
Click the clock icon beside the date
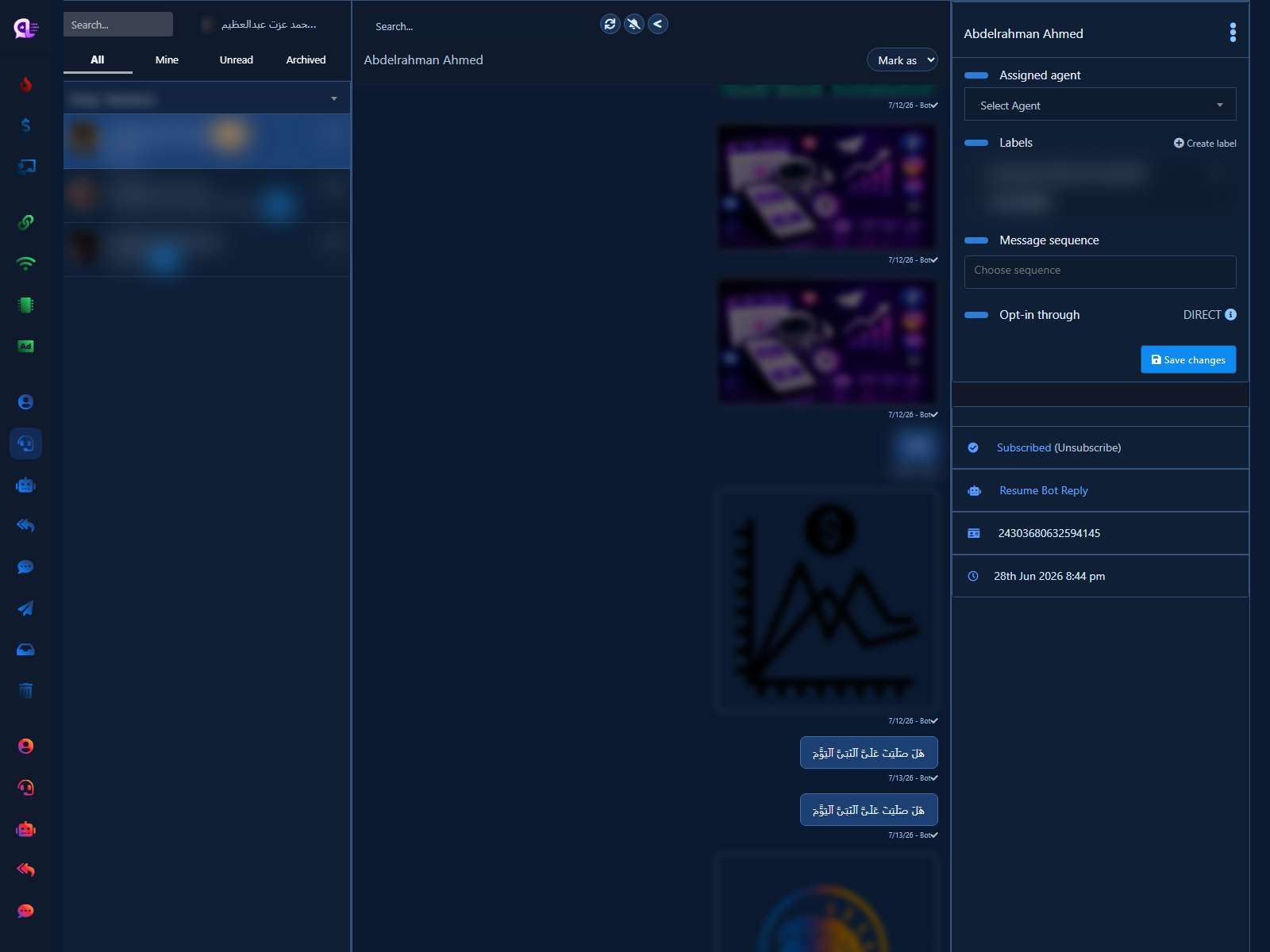coord(973,576)
